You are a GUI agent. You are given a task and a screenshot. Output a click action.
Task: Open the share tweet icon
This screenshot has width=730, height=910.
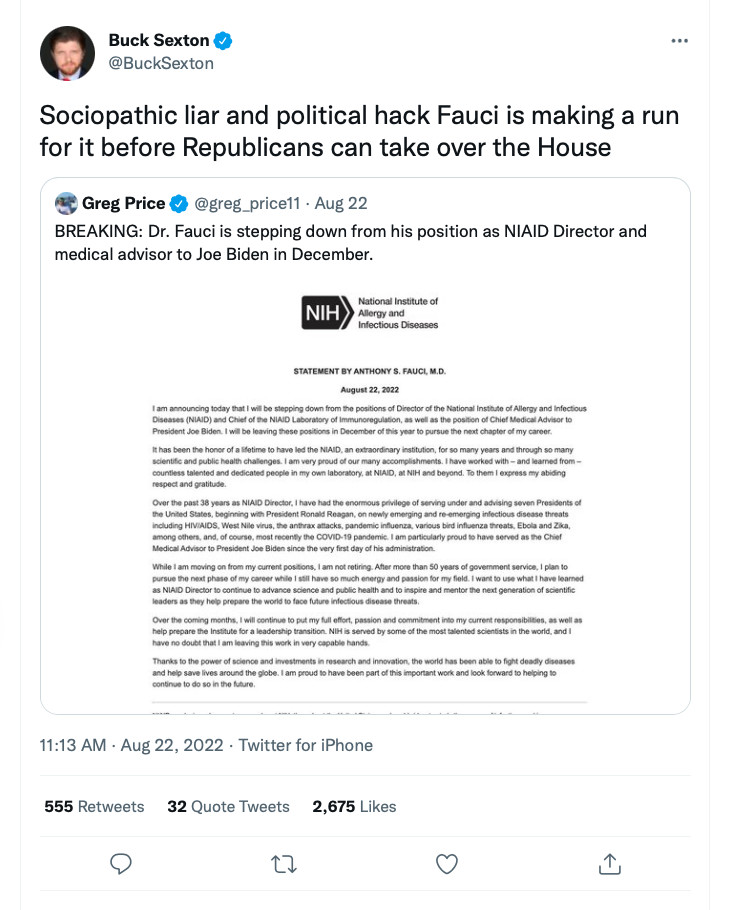coord(609,862)
